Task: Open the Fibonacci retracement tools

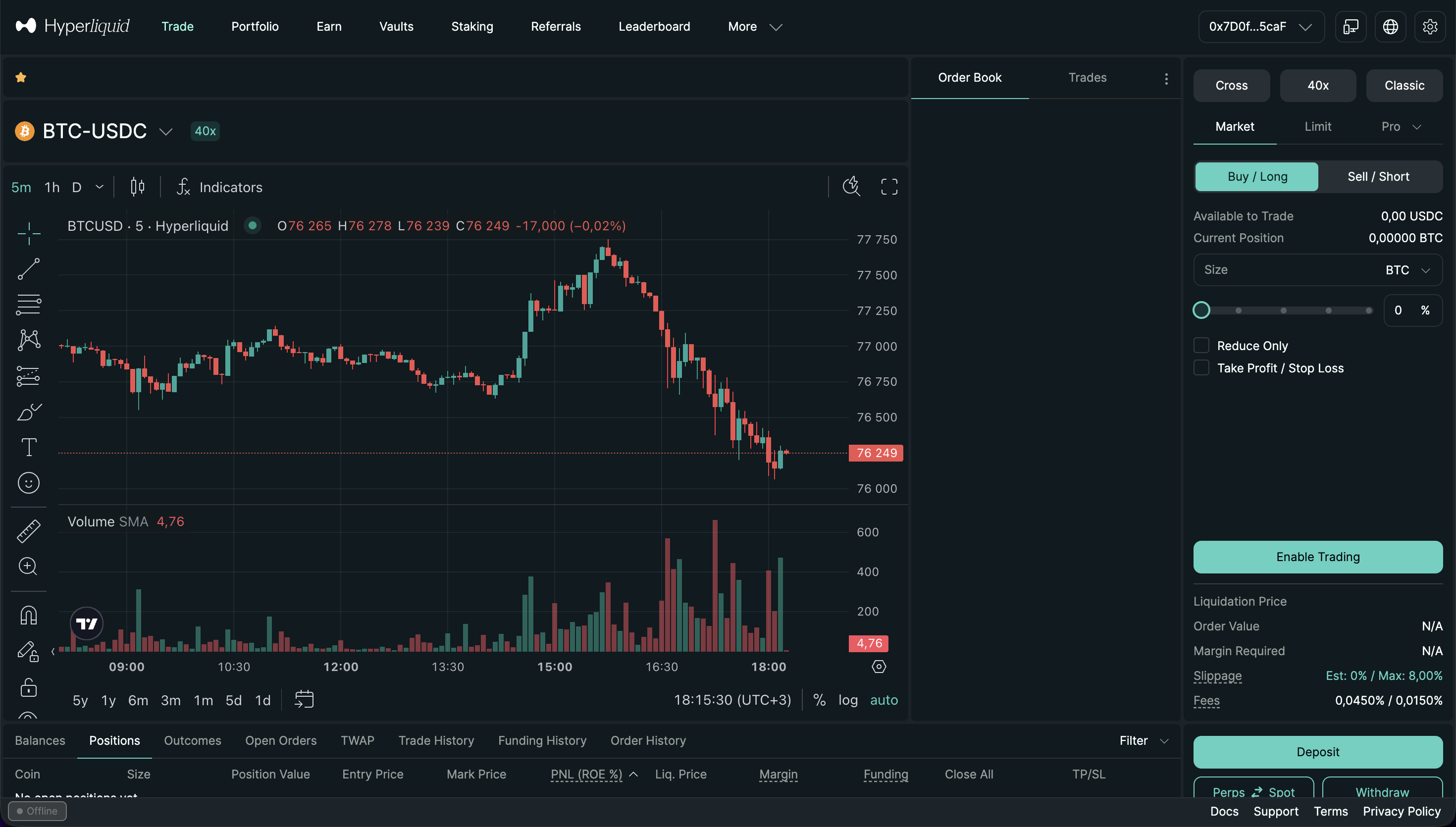Action: (x=28, y=305)
